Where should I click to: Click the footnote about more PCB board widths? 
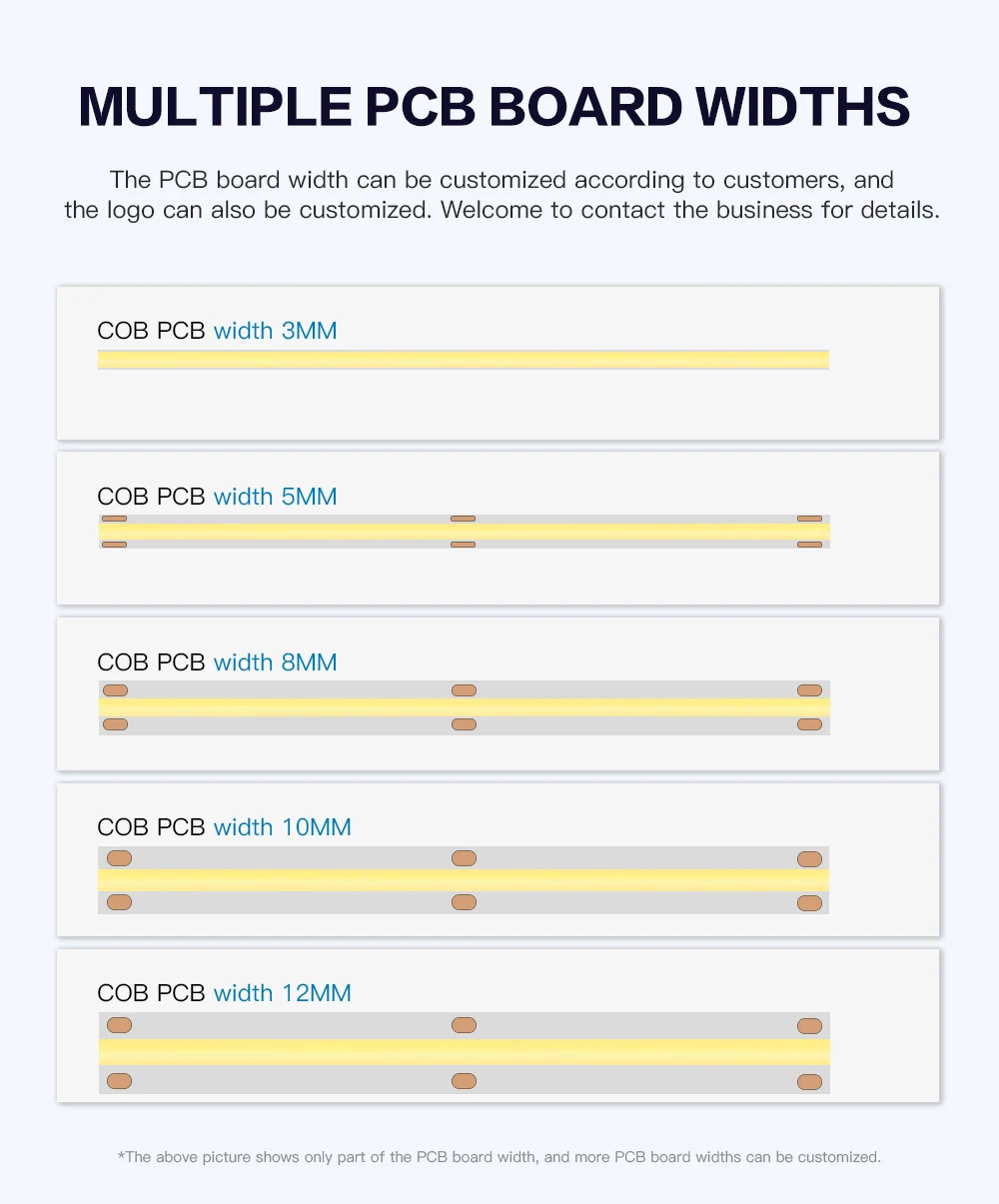pyautogui.click(x=499, y=1157)
